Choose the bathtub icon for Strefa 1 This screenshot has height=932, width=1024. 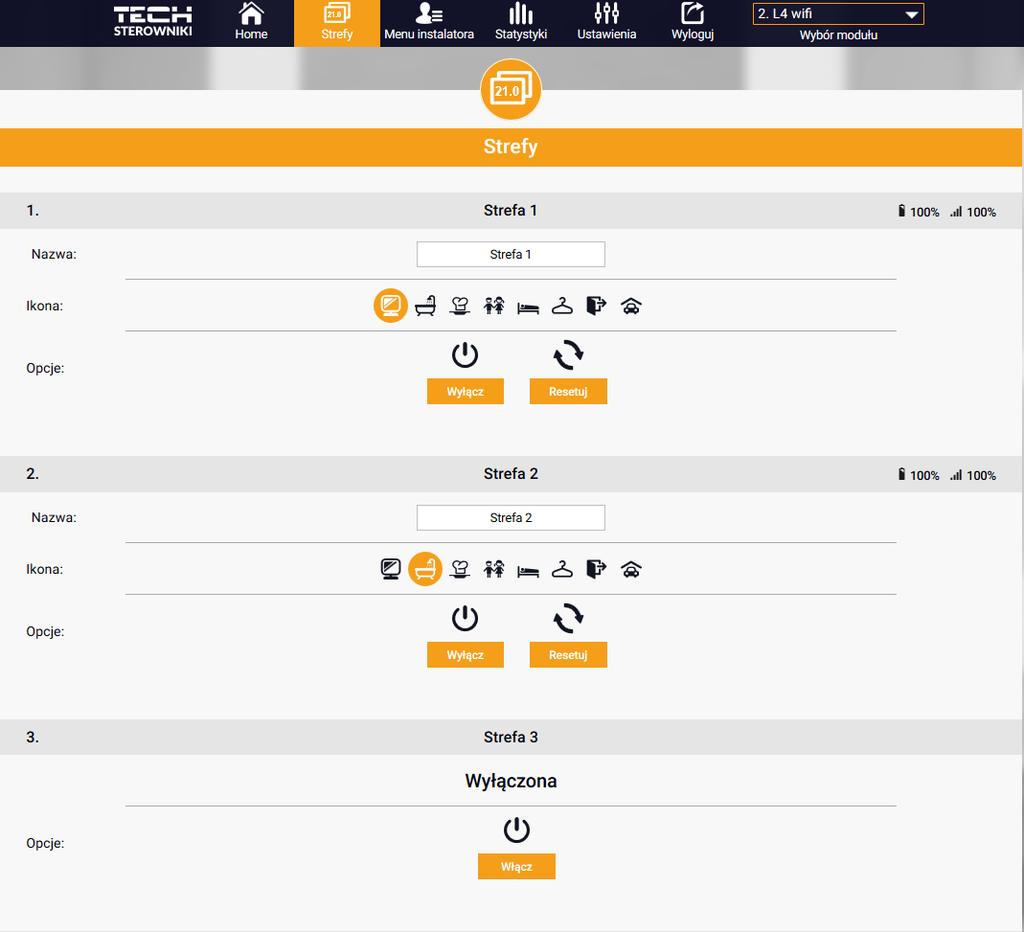click(425, 306)
